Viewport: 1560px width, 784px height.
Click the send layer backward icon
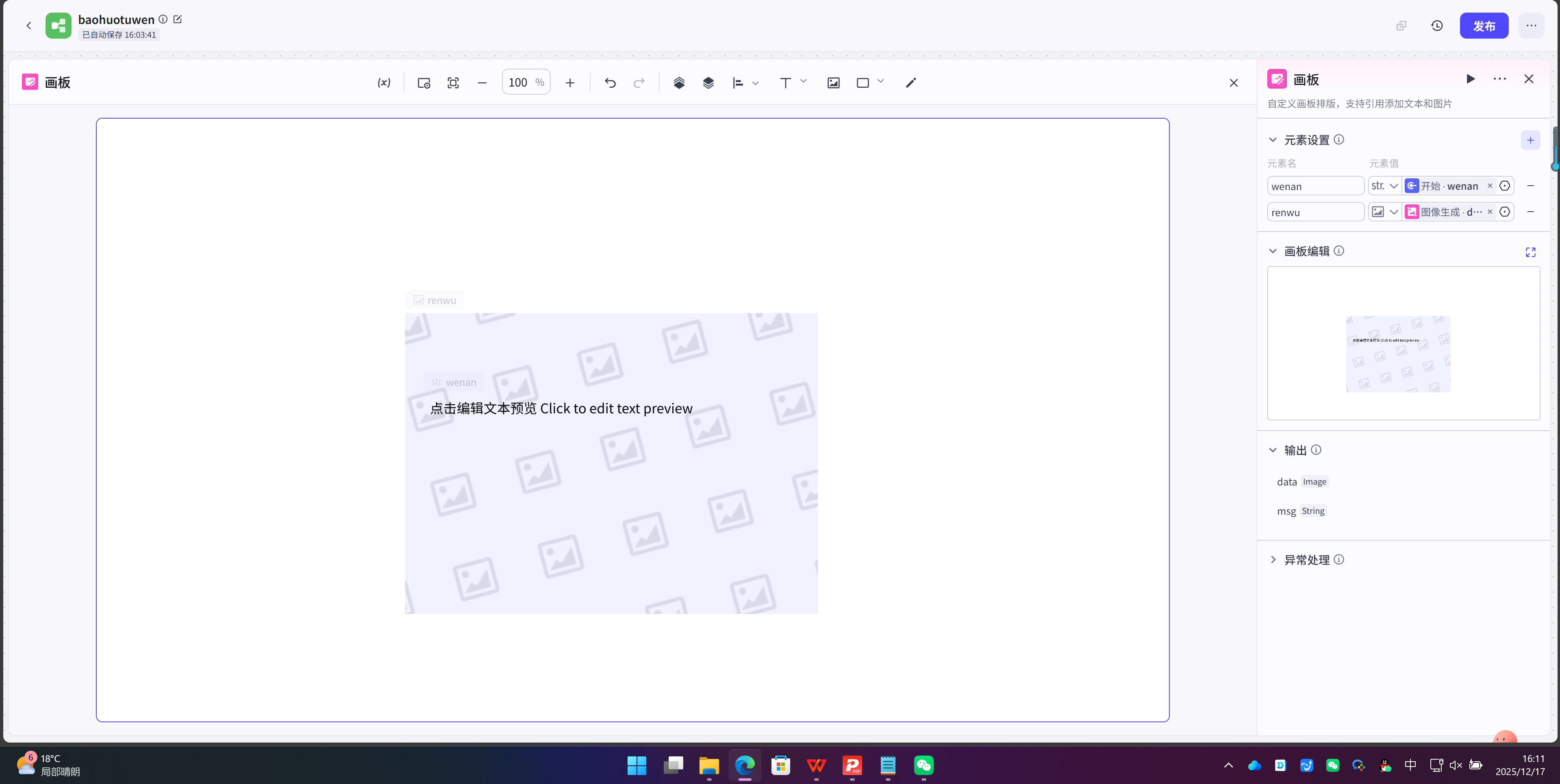tap(708, 83)
